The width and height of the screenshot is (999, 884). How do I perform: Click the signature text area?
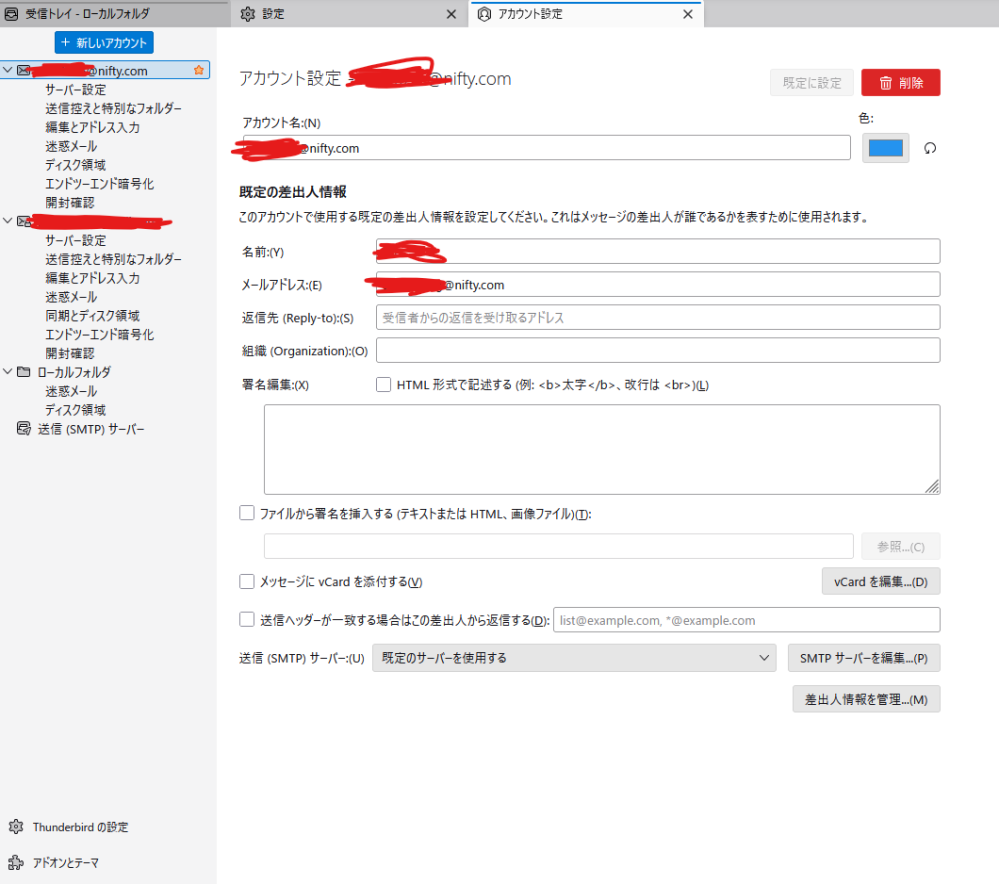[602, 449]
